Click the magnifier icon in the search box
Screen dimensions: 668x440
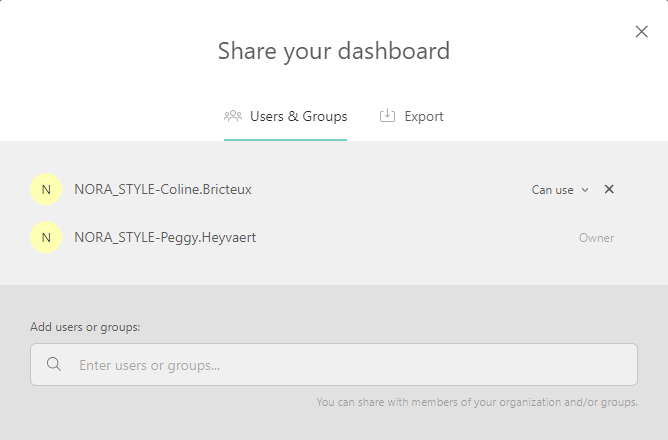[55, 365]
